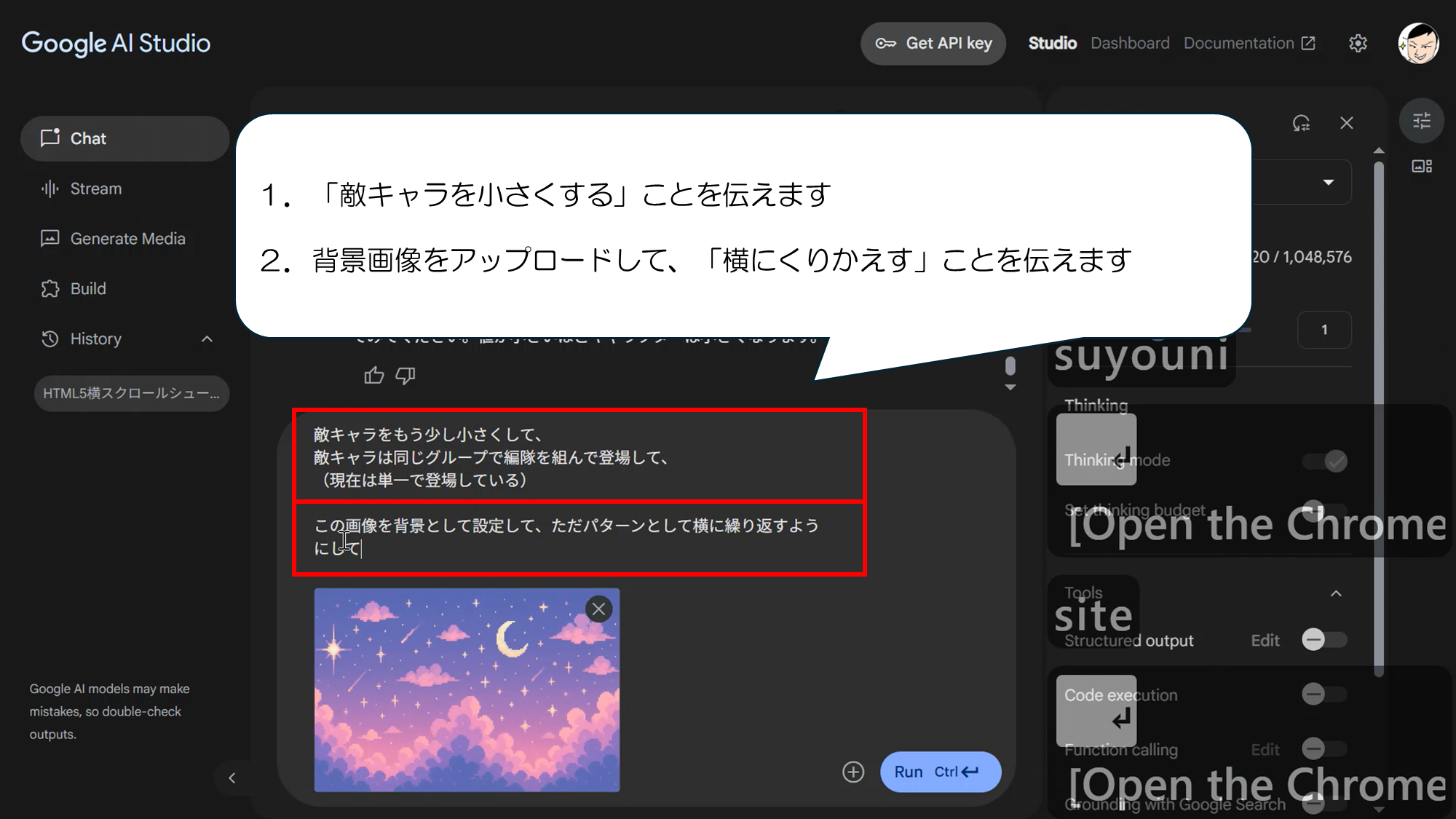Image resolution: width=1456 pixels, height=819 pixels.
Task: Click the History clock icon
Action: tap(50, 339)
